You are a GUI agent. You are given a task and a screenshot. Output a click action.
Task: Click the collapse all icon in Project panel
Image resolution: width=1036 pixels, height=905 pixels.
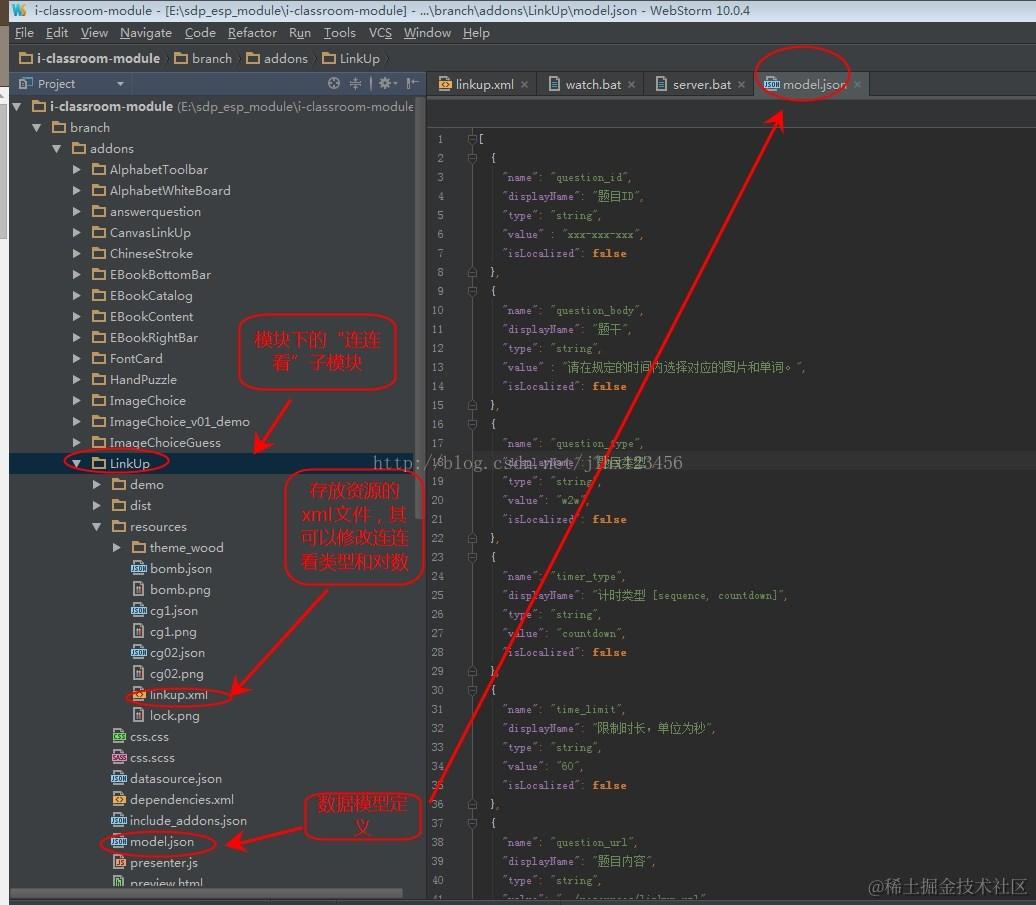[355, 83]
